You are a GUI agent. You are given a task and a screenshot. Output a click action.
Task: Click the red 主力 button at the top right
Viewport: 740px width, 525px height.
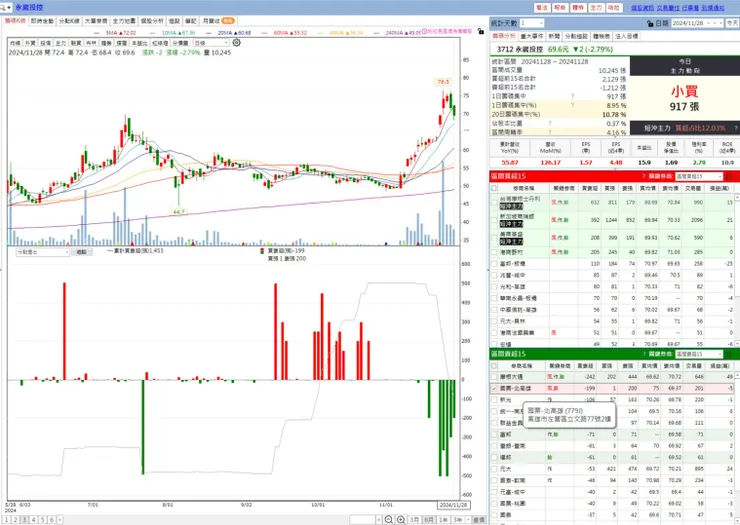tap(596, 8)
